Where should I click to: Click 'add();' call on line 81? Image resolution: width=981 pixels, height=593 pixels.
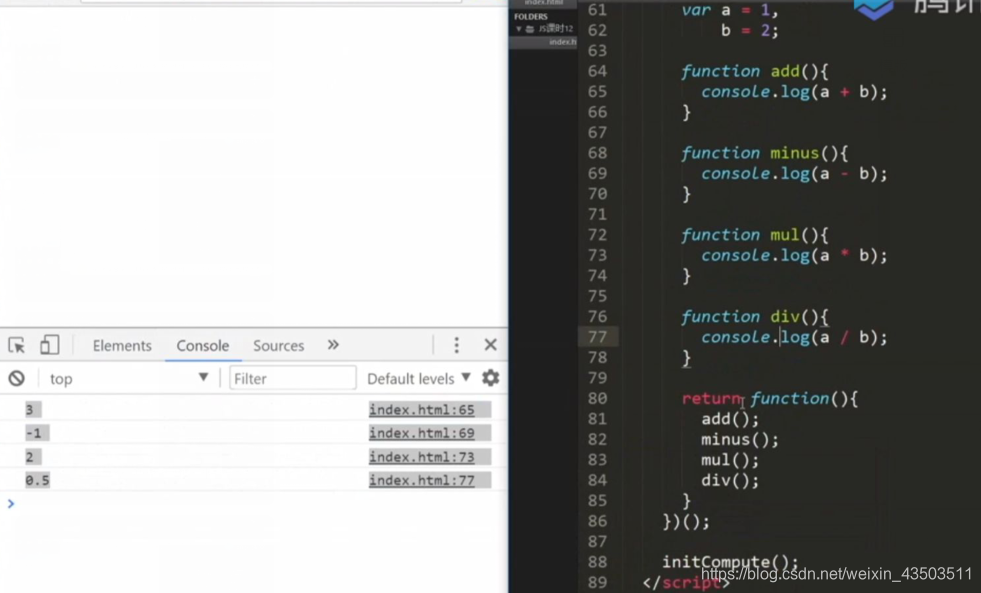[x=729, y=419]
